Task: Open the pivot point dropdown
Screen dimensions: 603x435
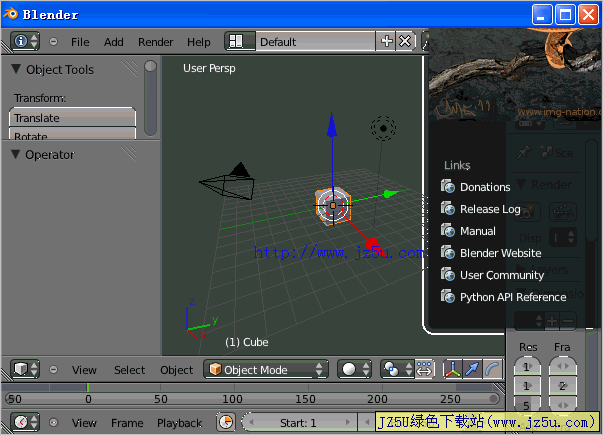Action: click(x=397, y=369)
